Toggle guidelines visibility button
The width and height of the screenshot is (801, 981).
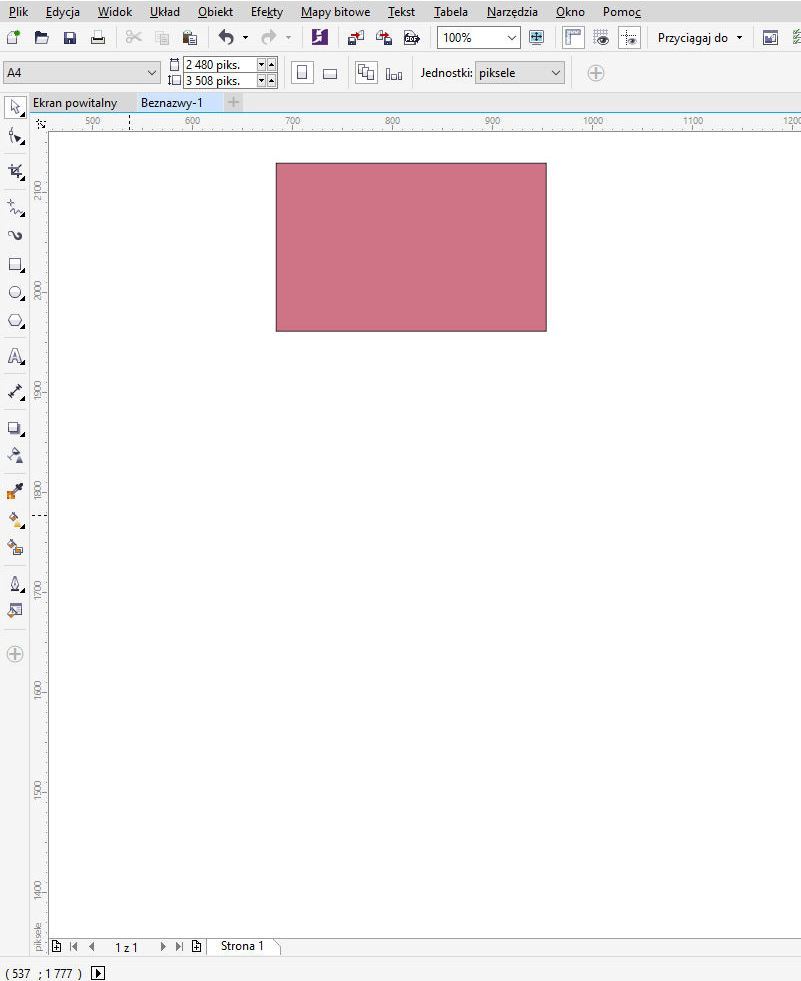[629, 38]
